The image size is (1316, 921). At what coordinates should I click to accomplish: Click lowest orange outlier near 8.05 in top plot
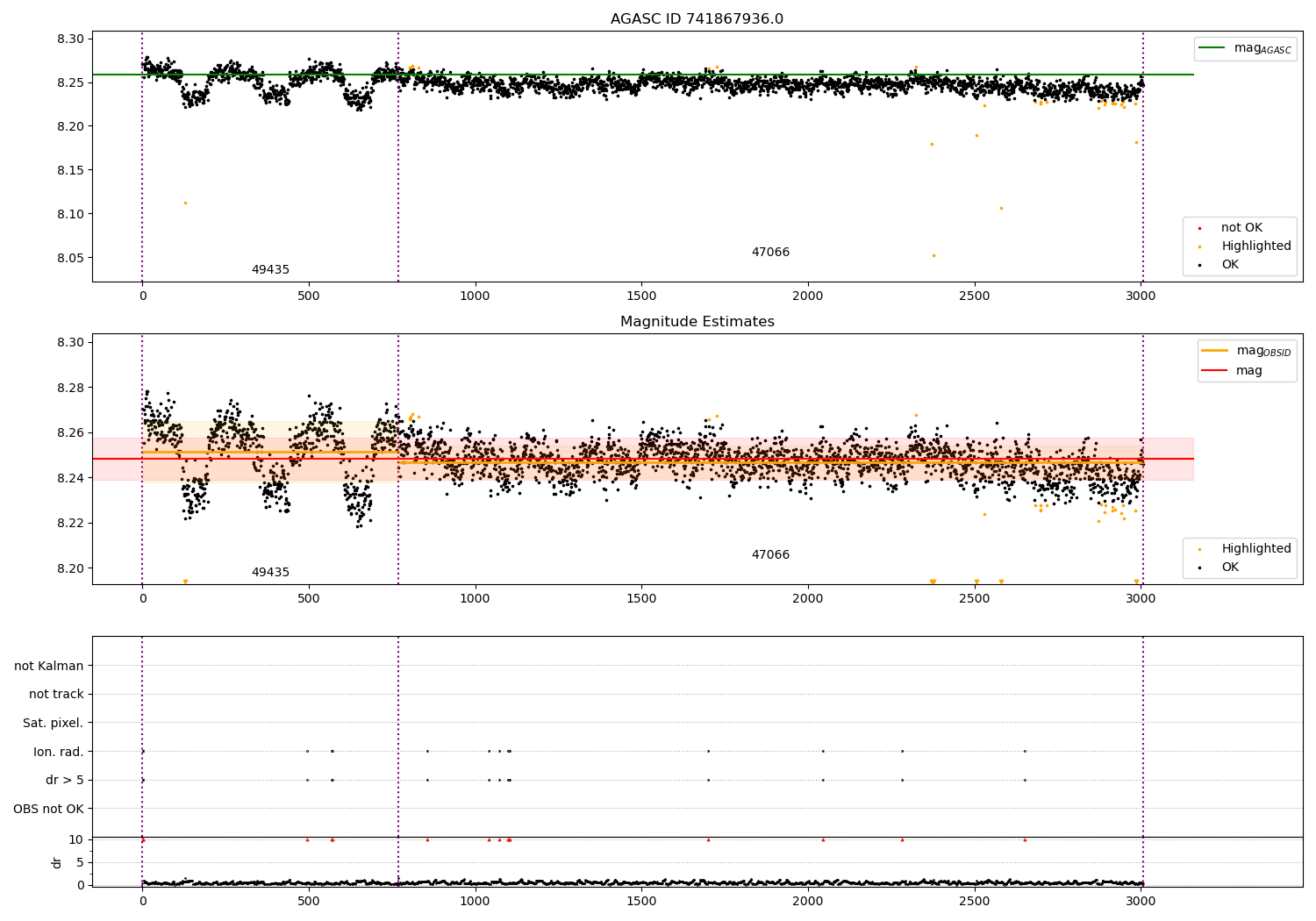click(933, 255)
